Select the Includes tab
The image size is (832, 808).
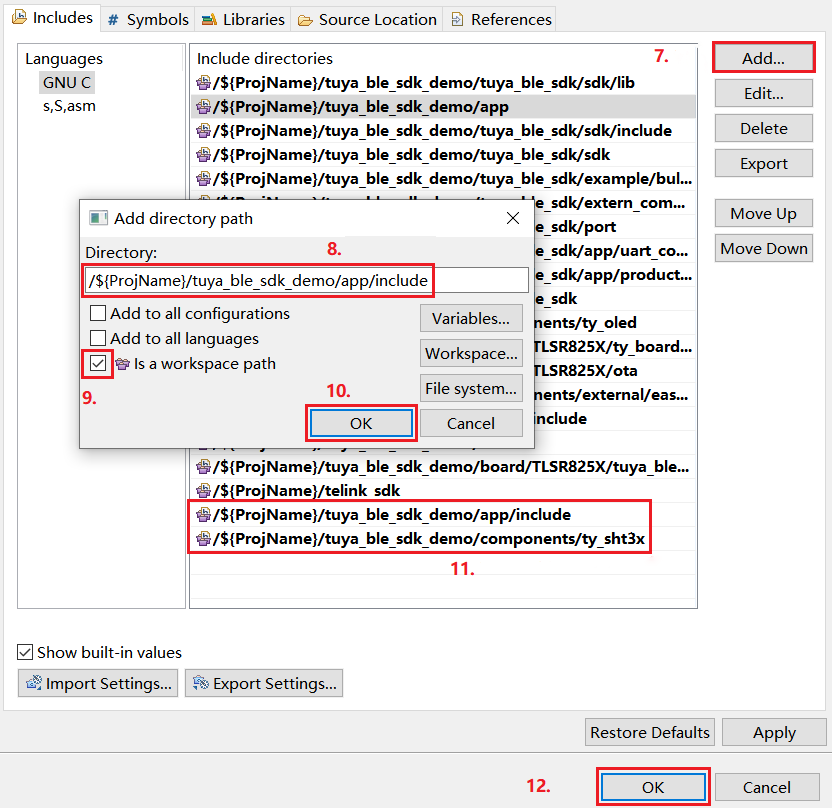pyautogui.click(x=52, y=18)
